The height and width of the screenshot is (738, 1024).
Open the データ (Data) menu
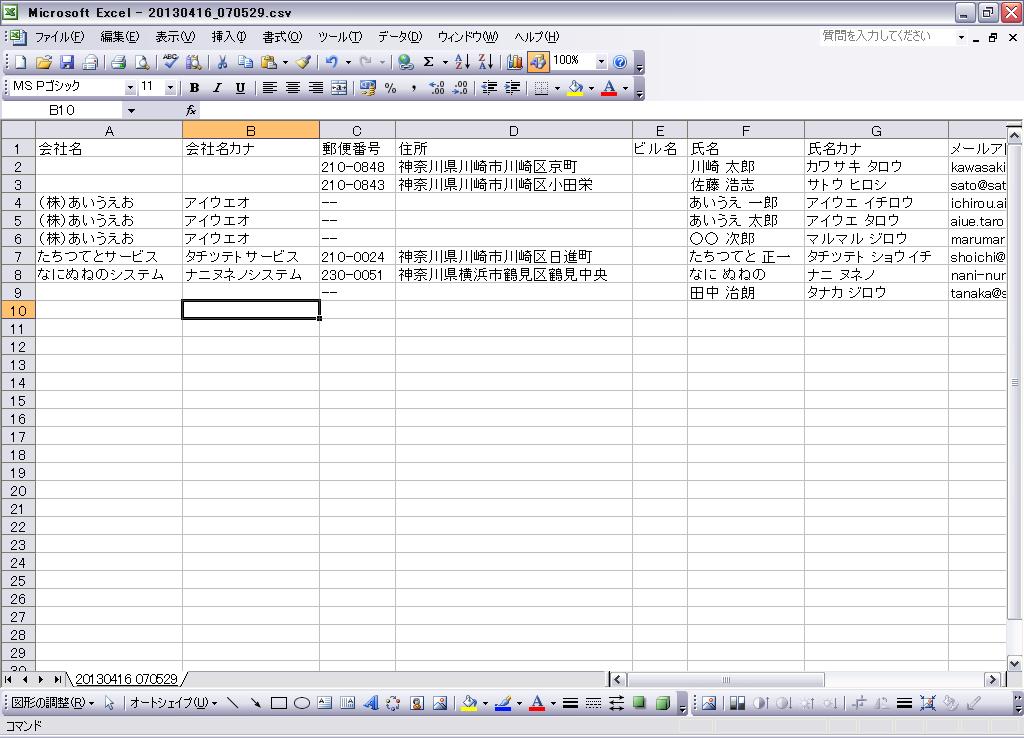tap(399, 37)
